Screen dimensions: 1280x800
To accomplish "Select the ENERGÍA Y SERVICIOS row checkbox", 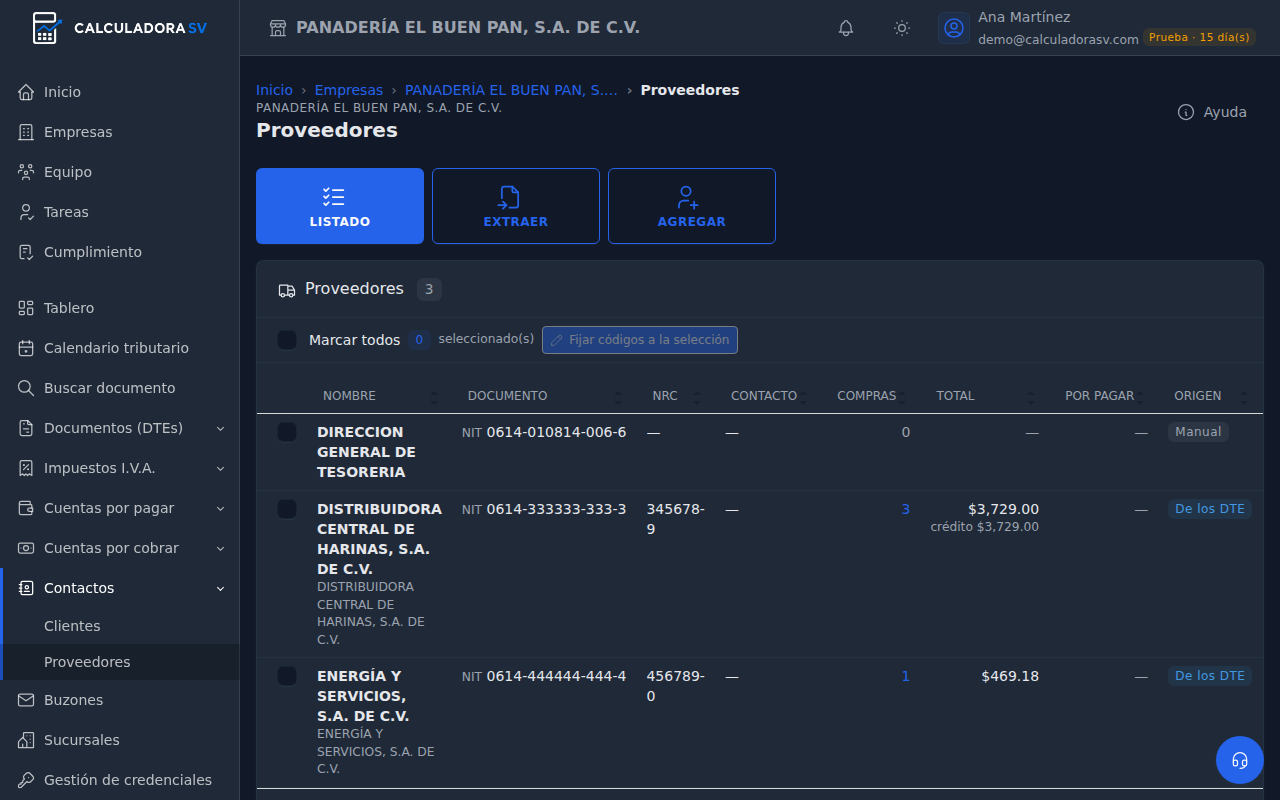I will click(x=287, y=676).
